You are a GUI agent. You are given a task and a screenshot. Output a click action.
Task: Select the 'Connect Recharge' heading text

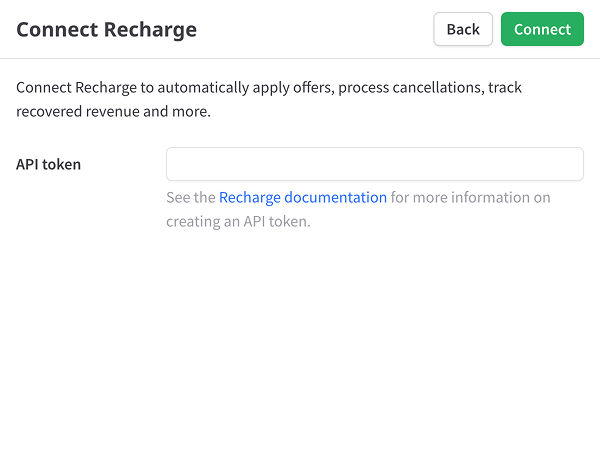[106, 29]
